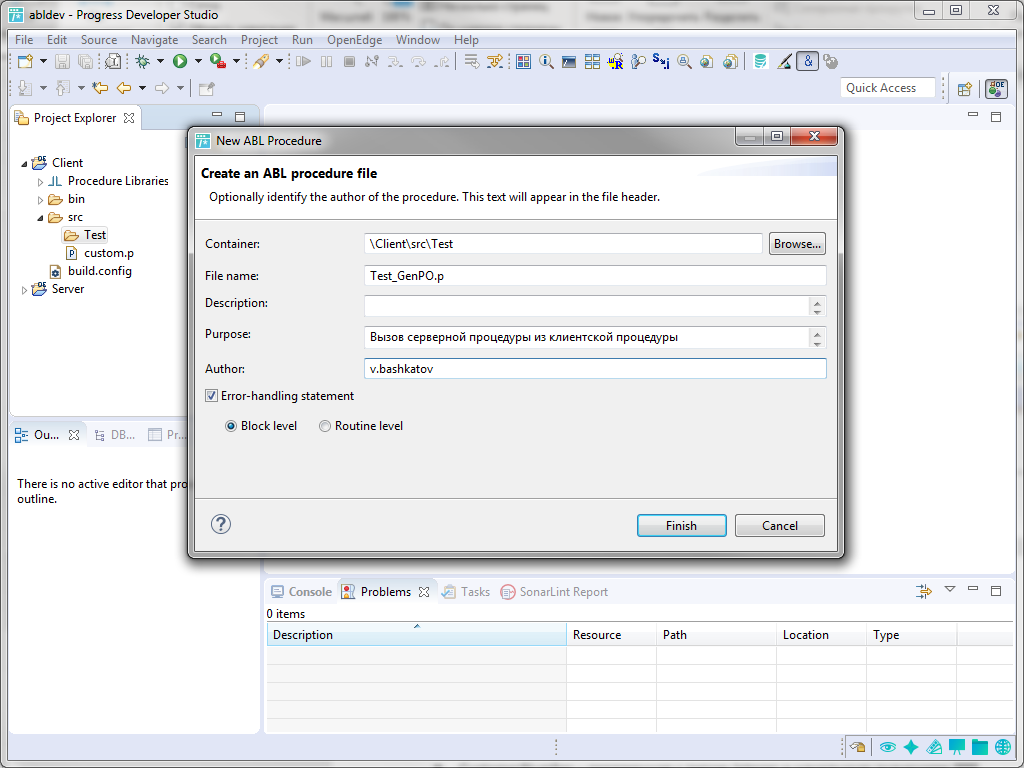Switch to the OpenEdge 'OE' perspective icon
1024x768 pixels.
coord(997,89)
